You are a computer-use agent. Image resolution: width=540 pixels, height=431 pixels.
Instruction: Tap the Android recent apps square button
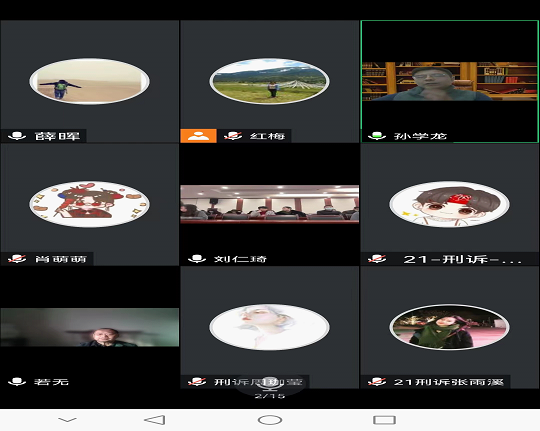click(x=385, y=420)
